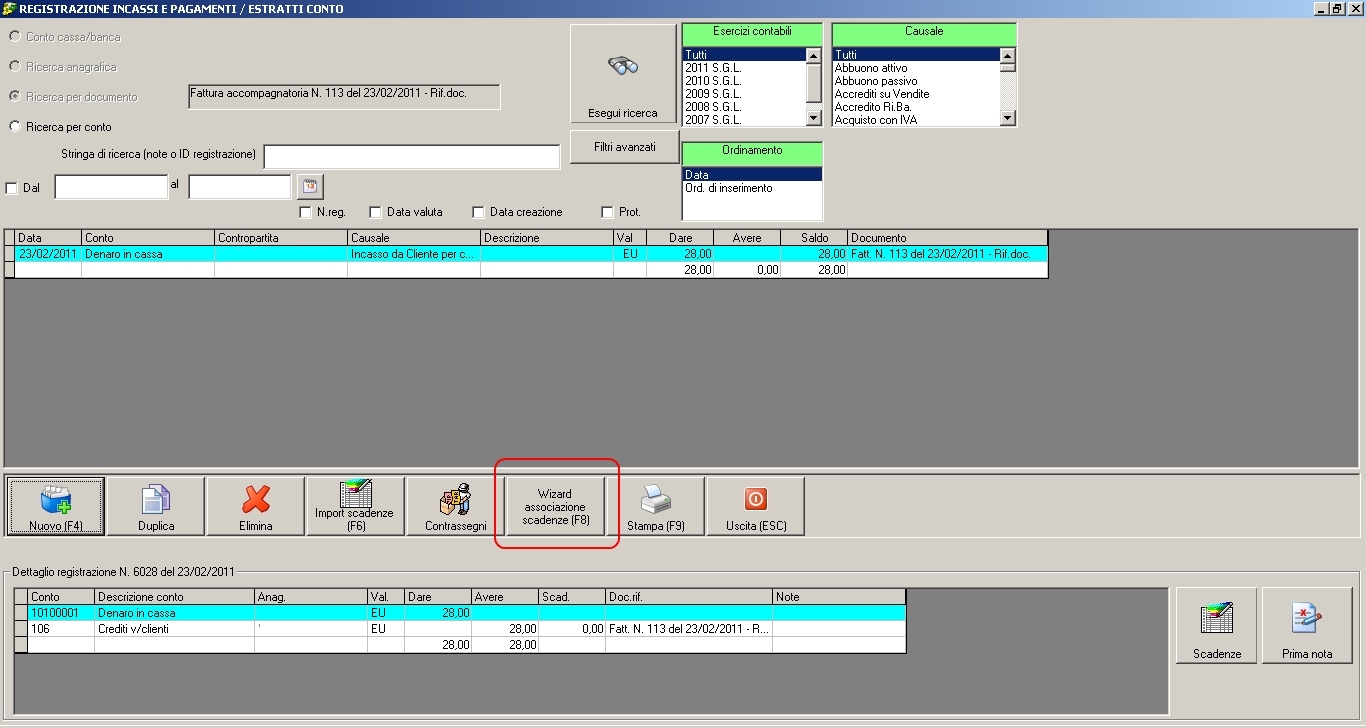
Task: Select Abbuono attivo causale
Action: 916,68
